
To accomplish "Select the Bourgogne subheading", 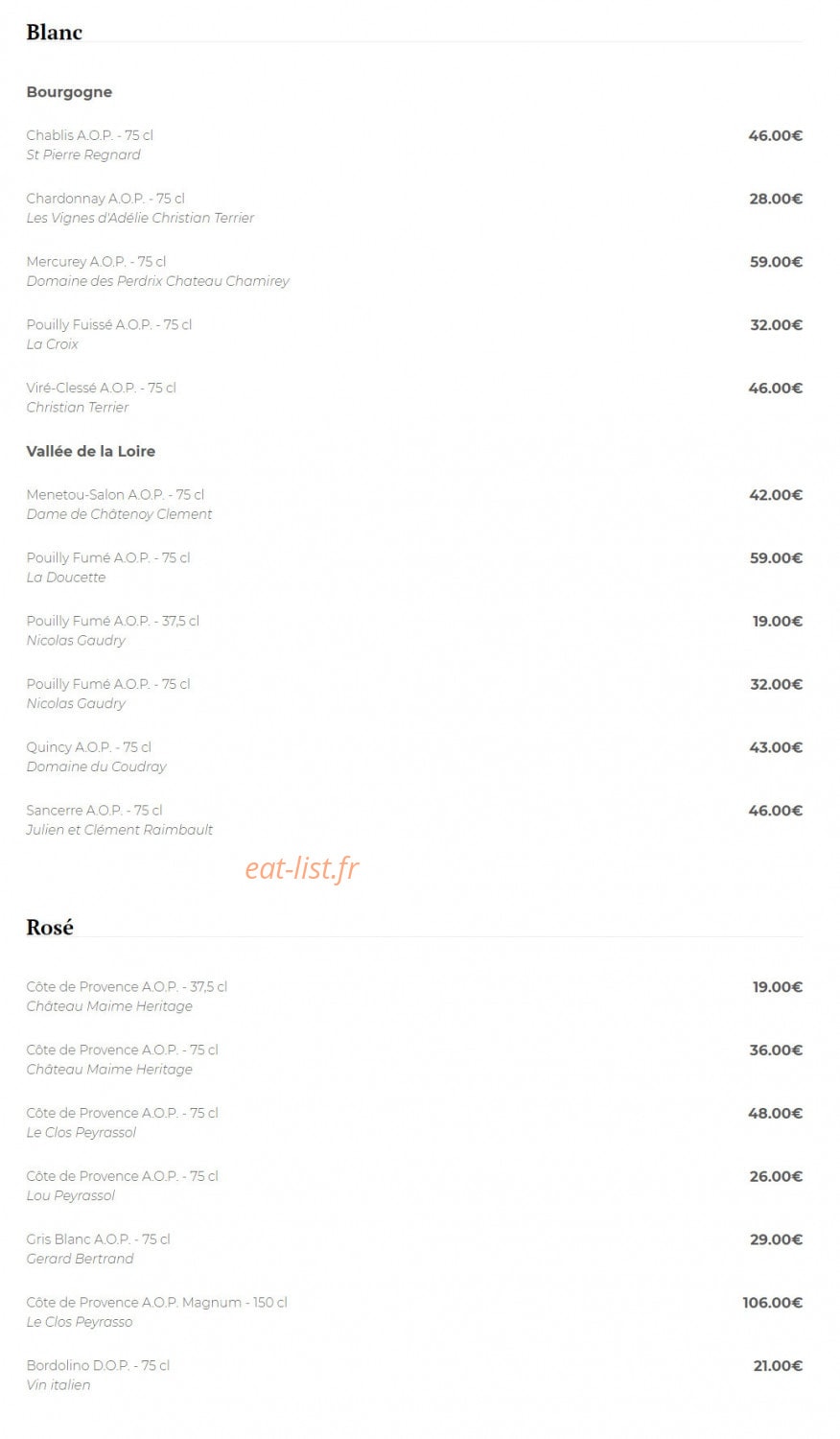I will point(69,92).
